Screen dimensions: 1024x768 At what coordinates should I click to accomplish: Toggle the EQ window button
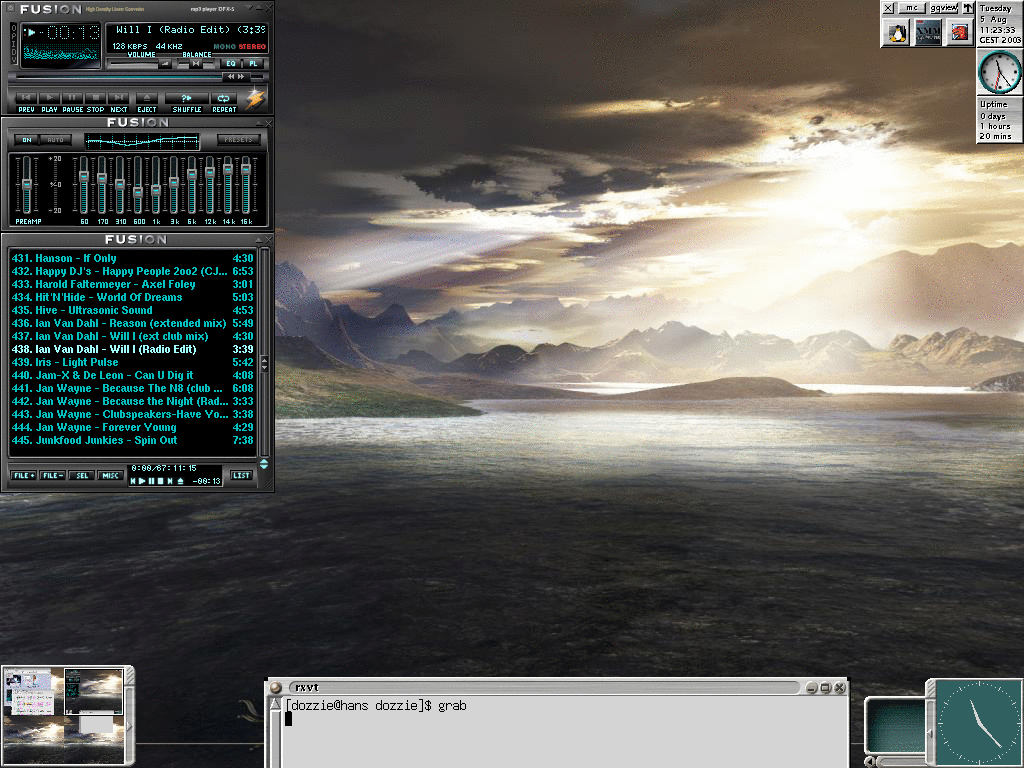(231, 63)
